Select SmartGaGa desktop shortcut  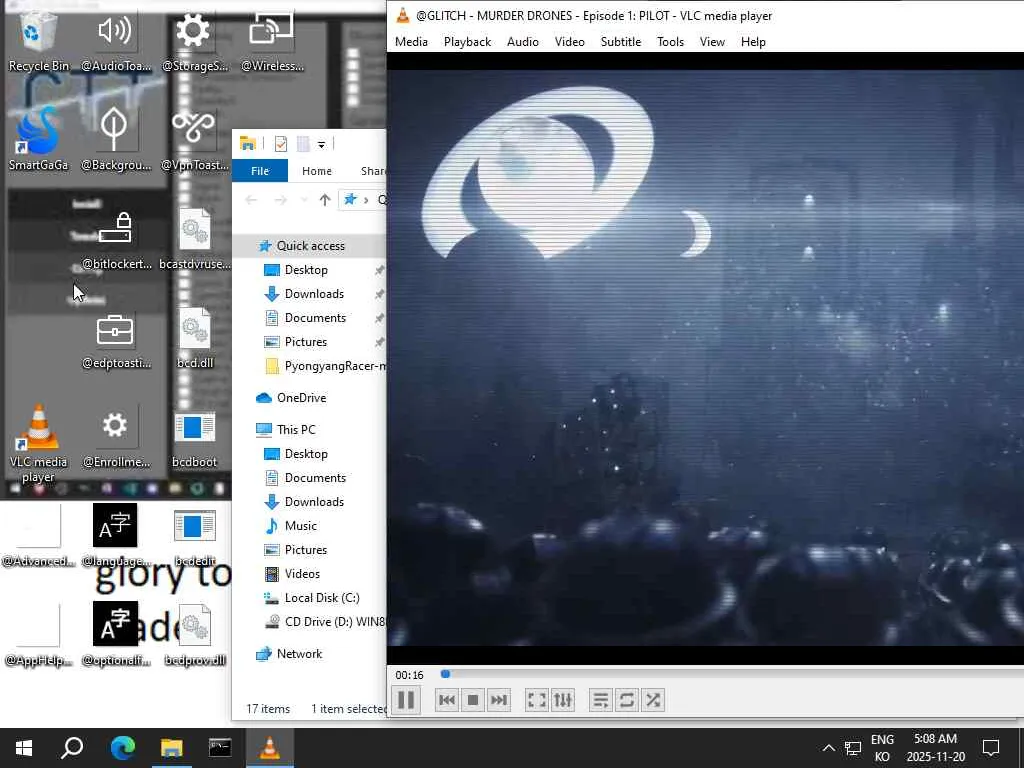point(39,140)
